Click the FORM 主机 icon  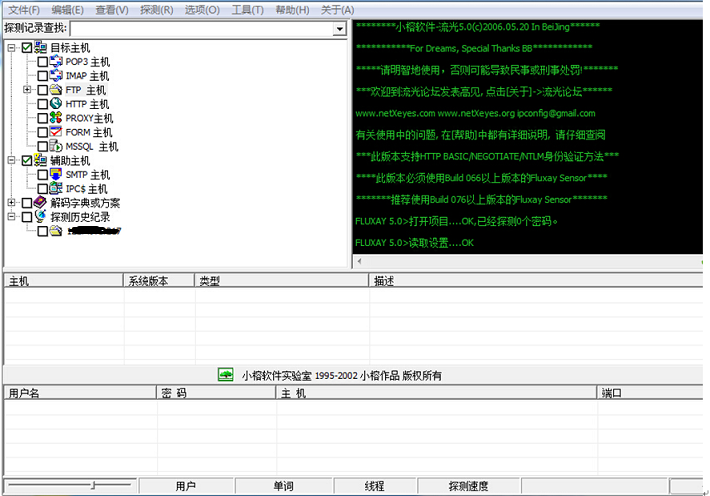point(57,132)
